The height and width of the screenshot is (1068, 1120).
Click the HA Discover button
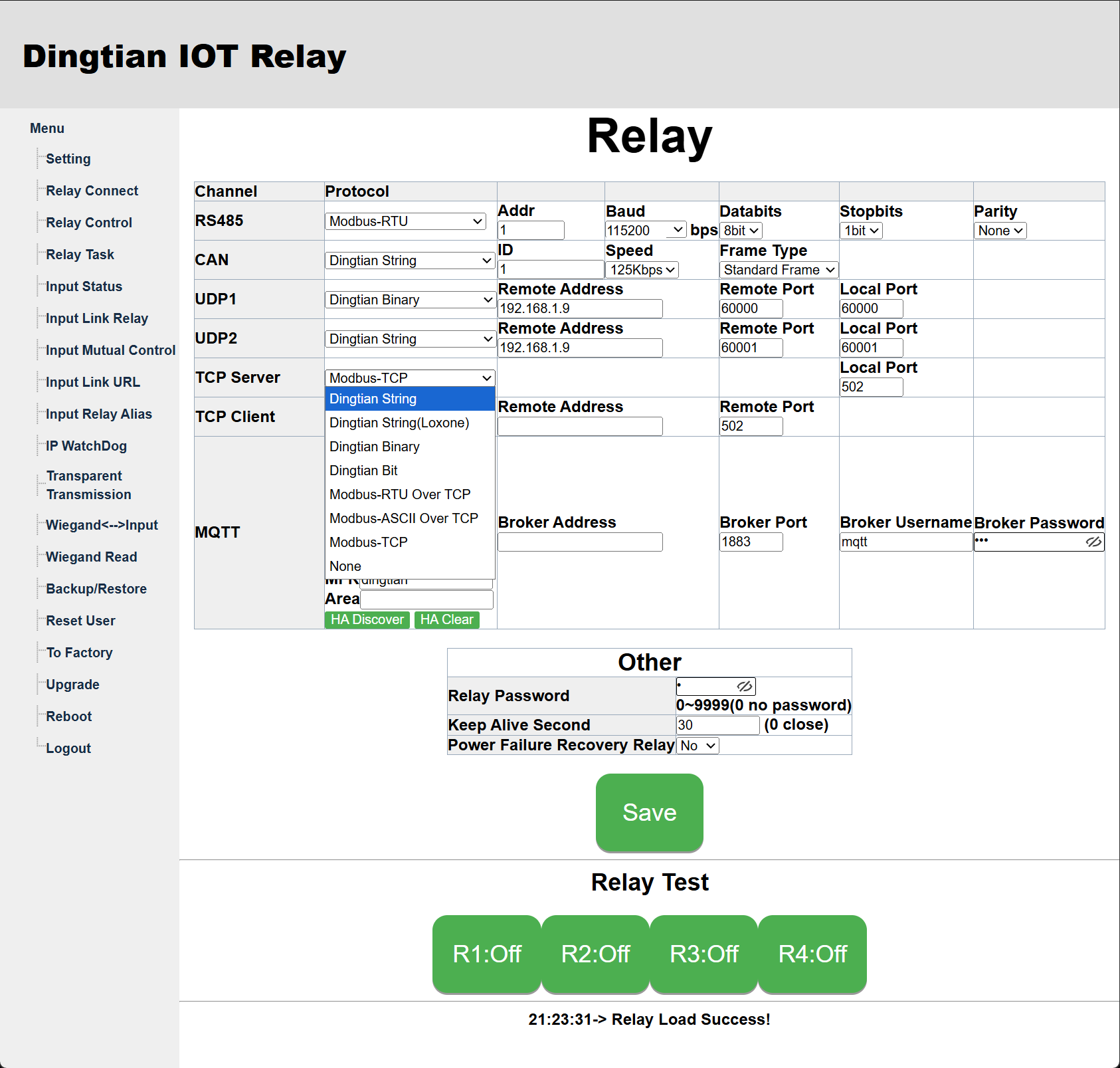coord(367,619)
